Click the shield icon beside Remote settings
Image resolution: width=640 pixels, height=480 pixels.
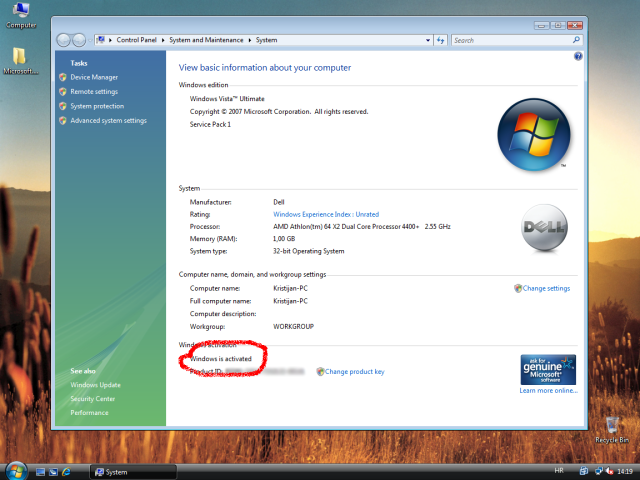coord(63,92)
